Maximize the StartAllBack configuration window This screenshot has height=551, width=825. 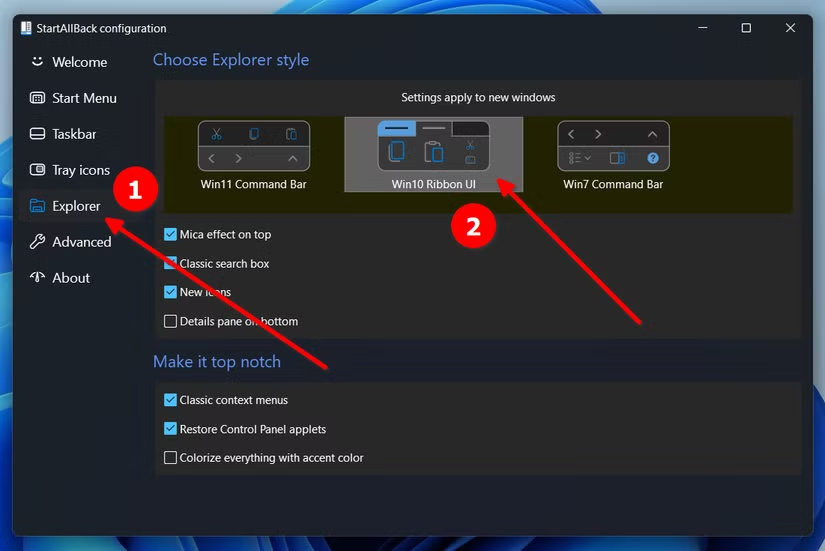click(x=746, y=28)
